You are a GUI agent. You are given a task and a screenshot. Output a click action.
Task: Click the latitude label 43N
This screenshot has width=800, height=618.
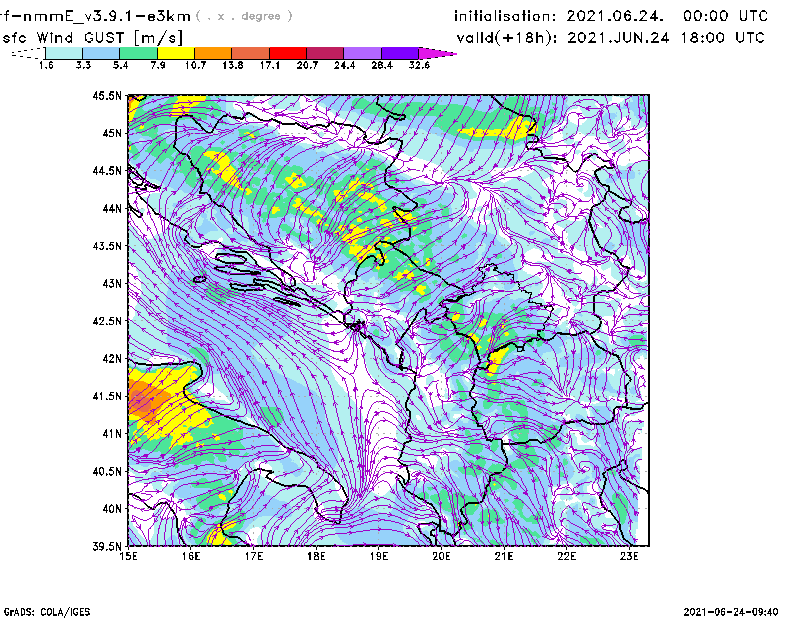pos(112,283)
